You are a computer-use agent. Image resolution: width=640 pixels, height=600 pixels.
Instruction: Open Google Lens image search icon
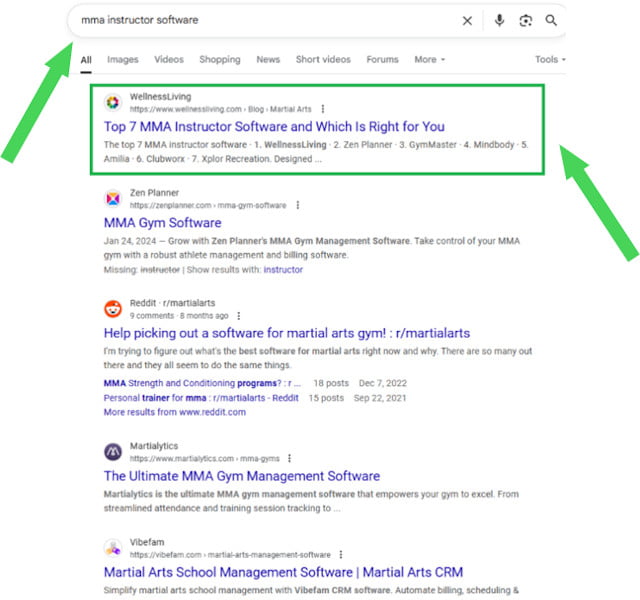[x=525, y=20]
